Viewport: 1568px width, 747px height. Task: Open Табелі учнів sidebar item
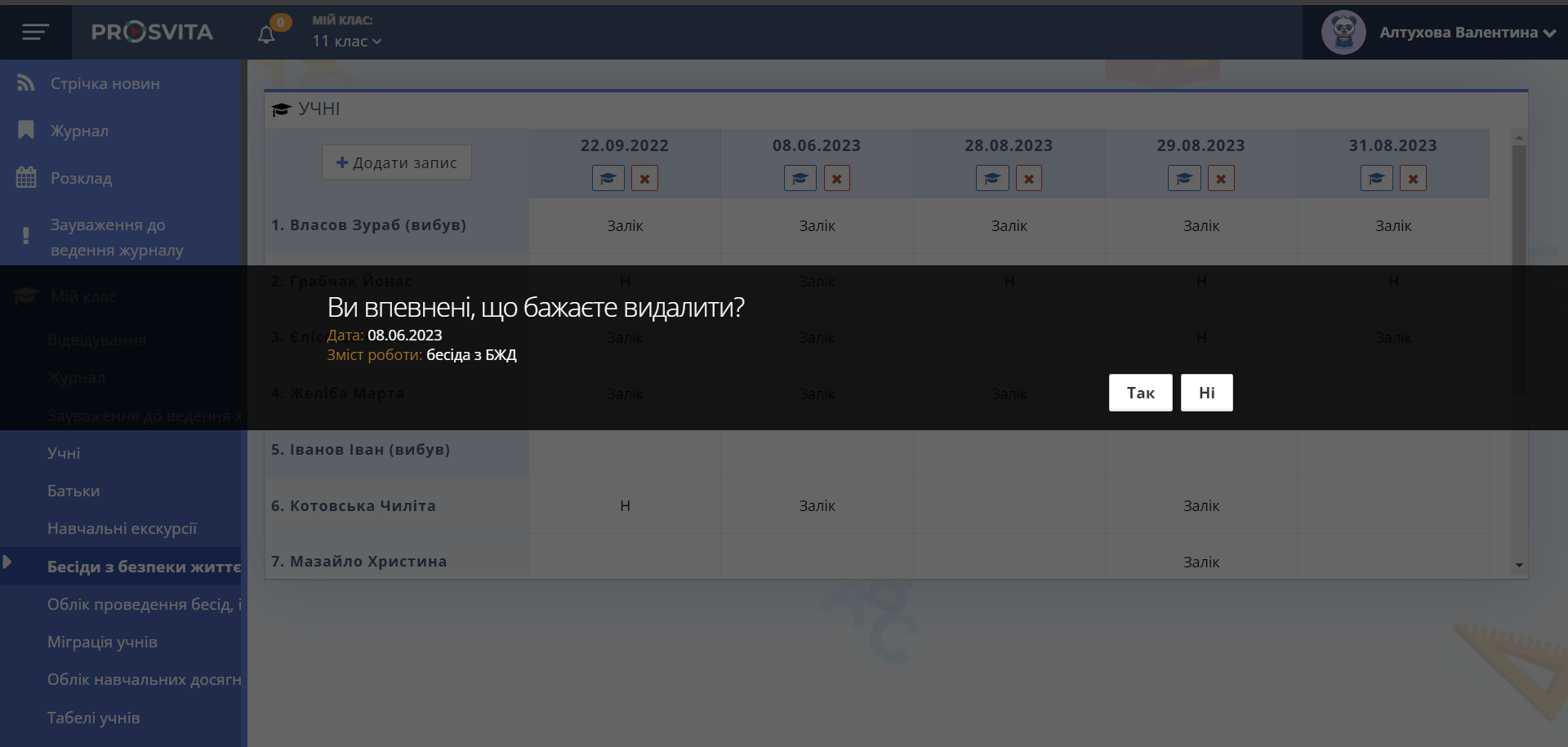pos(93,718)
